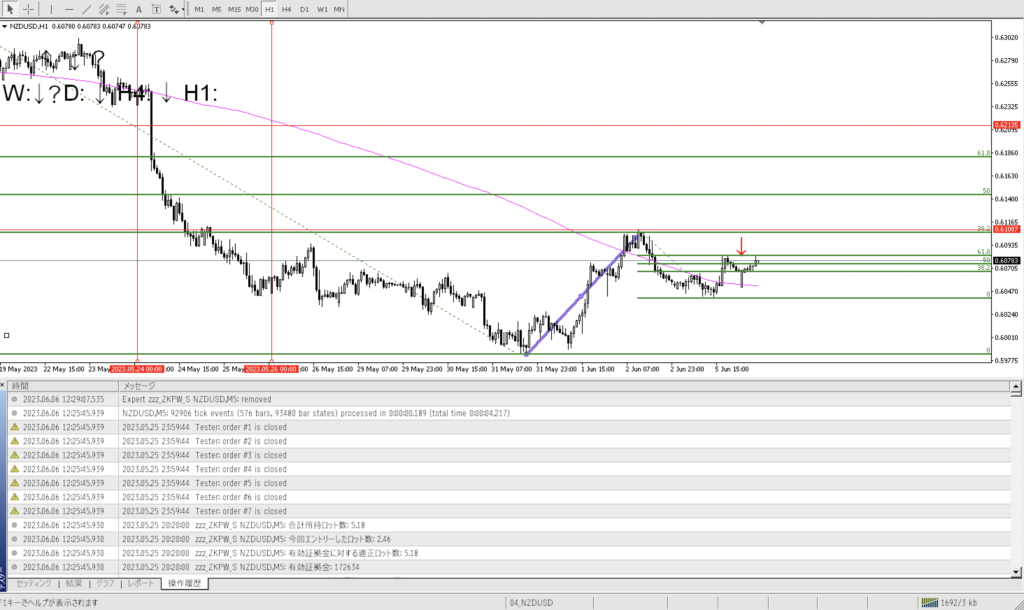This screenshot has width=1024, height=610.
Task: Select the arrow cursor tool
Action: click(x=9, y=9)
